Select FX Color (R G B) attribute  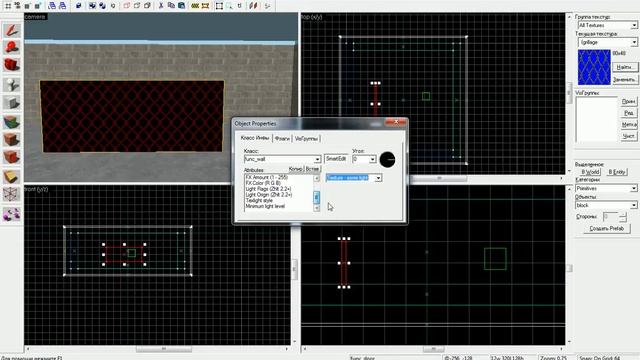point(263,183)
